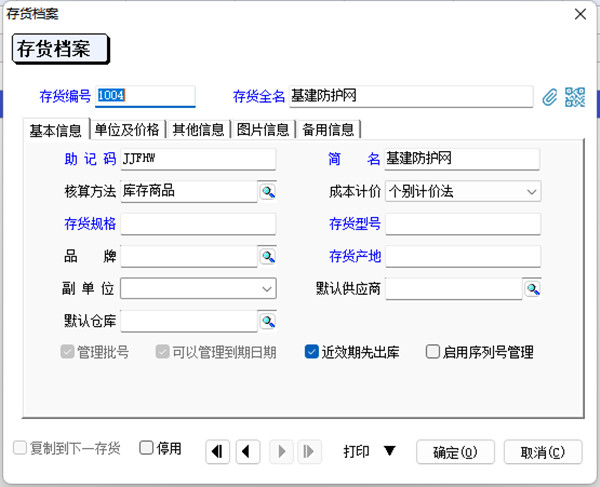Viewport: 600px width, 487px height.
Task: Enable 启用序列号管理 checkbox
Action: pos(432,351)
